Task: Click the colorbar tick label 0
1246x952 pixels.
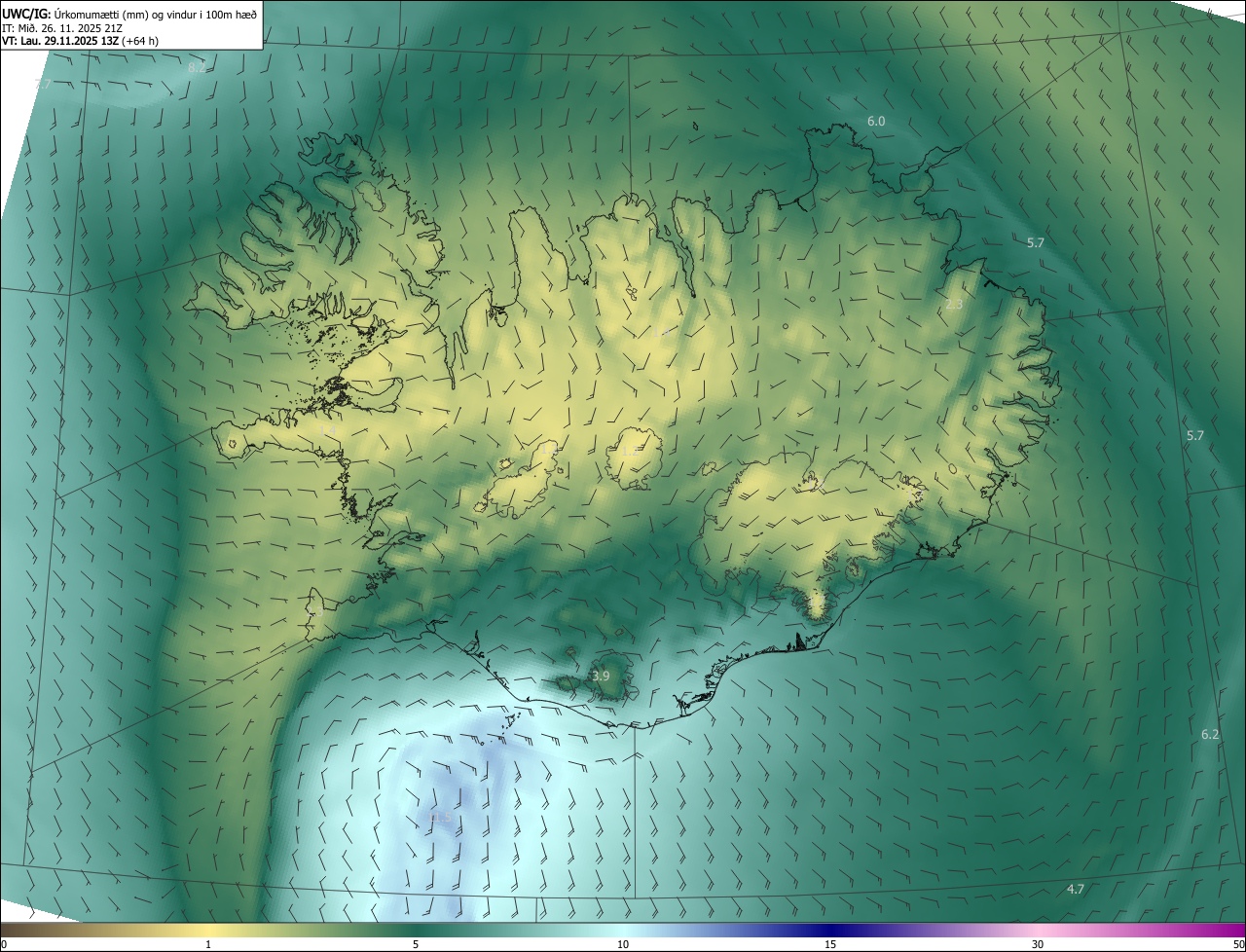Action: (4, 944)
